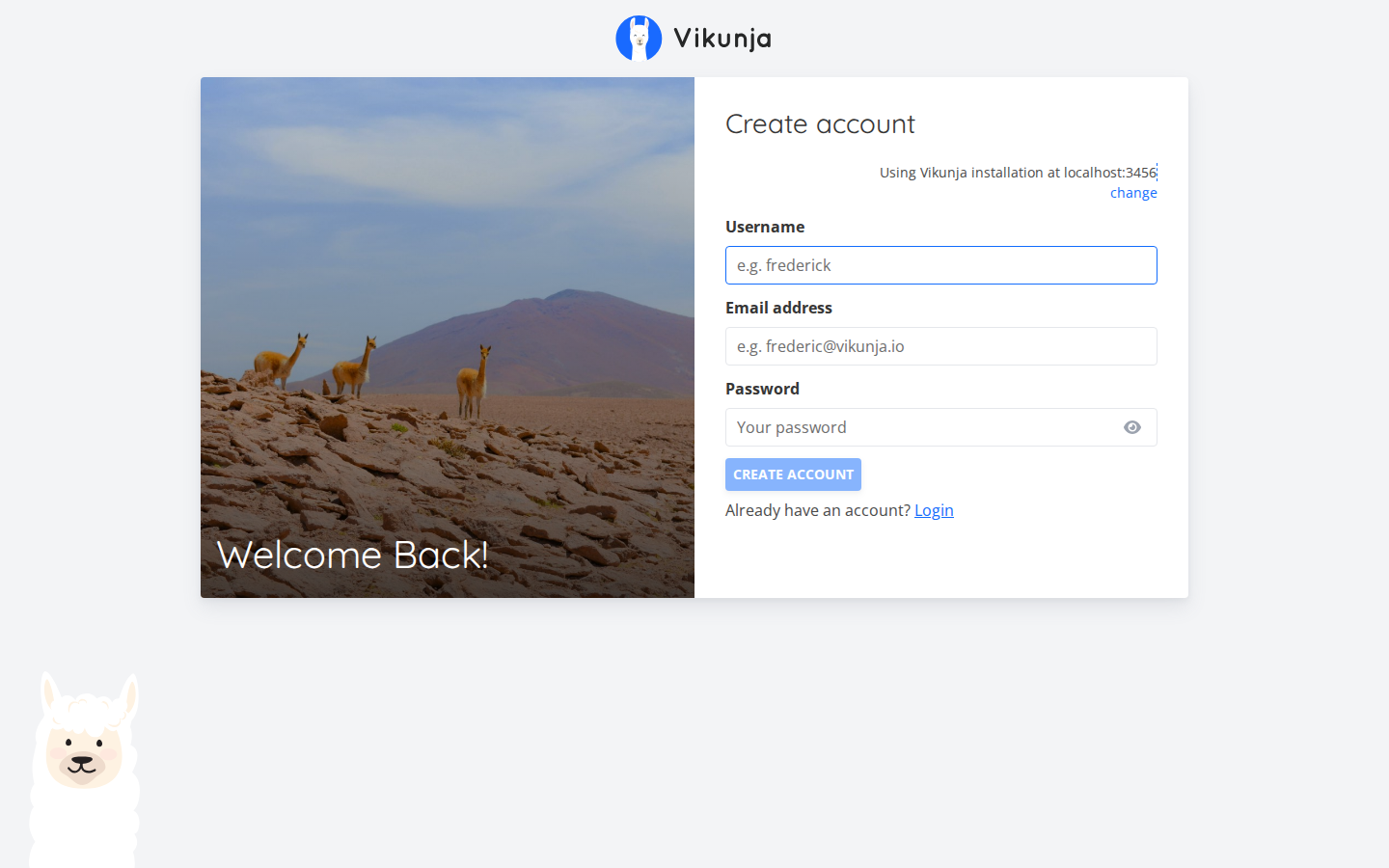
Task: Click the Password field label
Action: pyautogui.click(x=762, y=389)
